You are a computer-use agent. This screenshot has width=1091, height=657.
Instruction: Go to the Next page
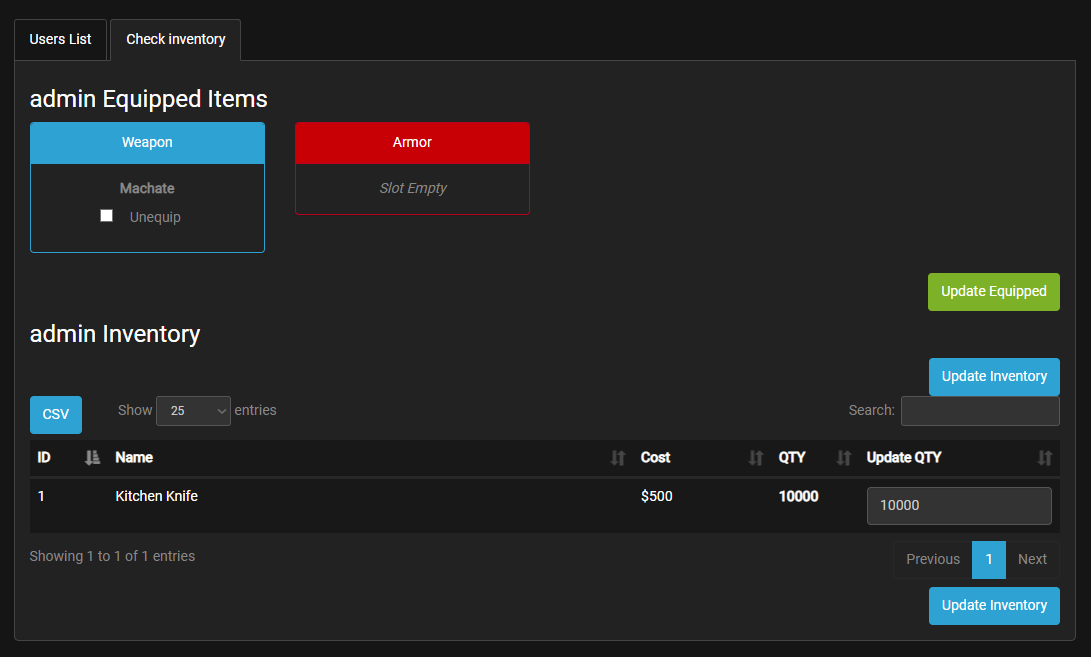point(1032,560)
